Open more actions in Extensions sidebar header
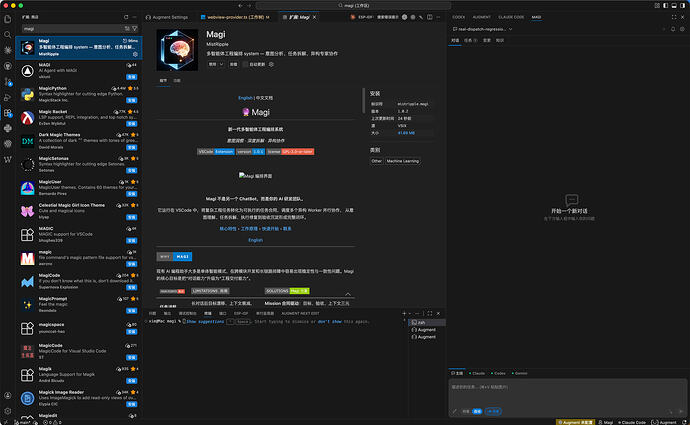Image resolution: width=690 pixels, height=425 pixels. [135, 17]
